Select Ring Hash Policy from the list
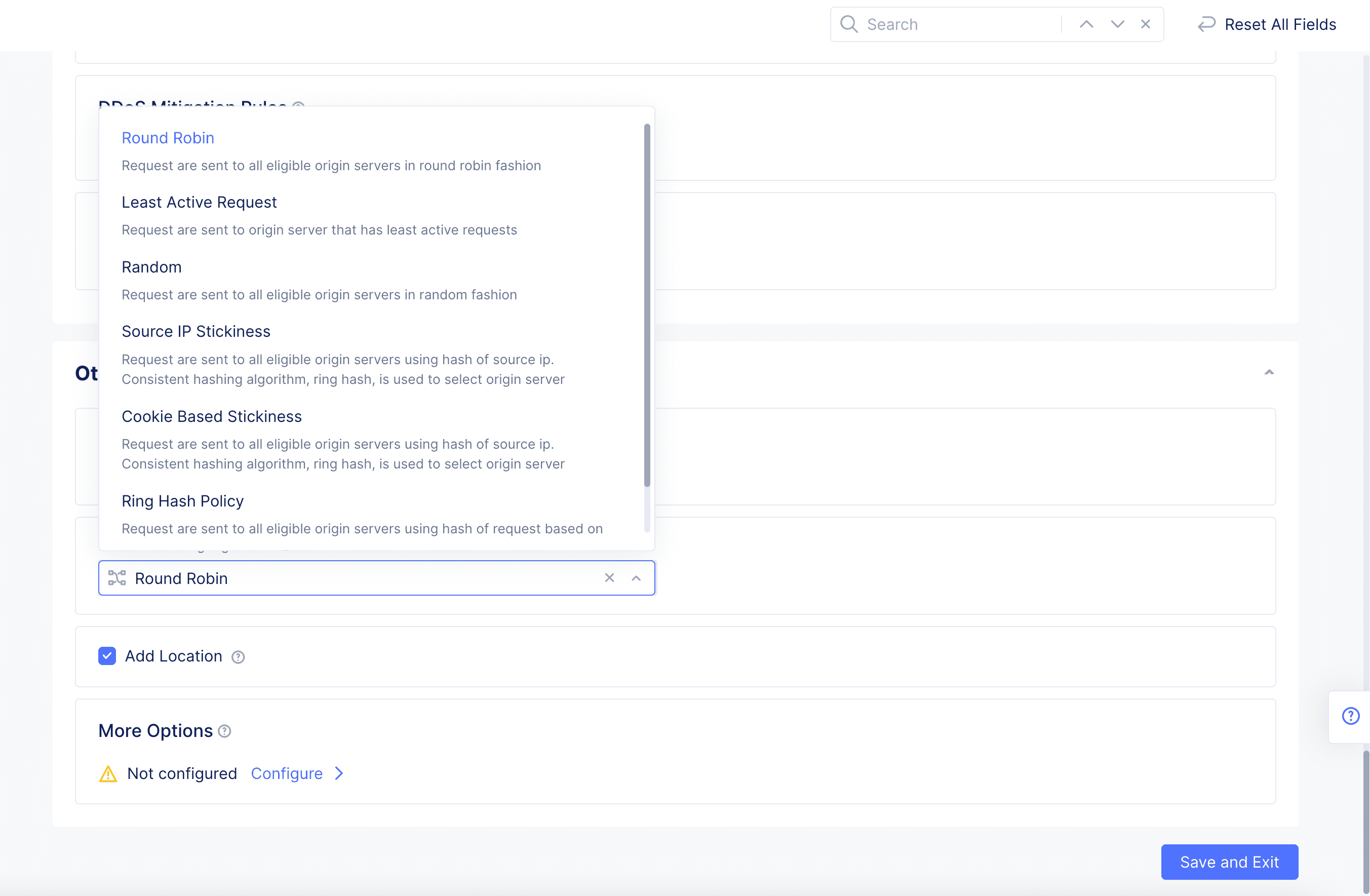The height and width of the screenshot is (896, 1370). coord(182,500)
